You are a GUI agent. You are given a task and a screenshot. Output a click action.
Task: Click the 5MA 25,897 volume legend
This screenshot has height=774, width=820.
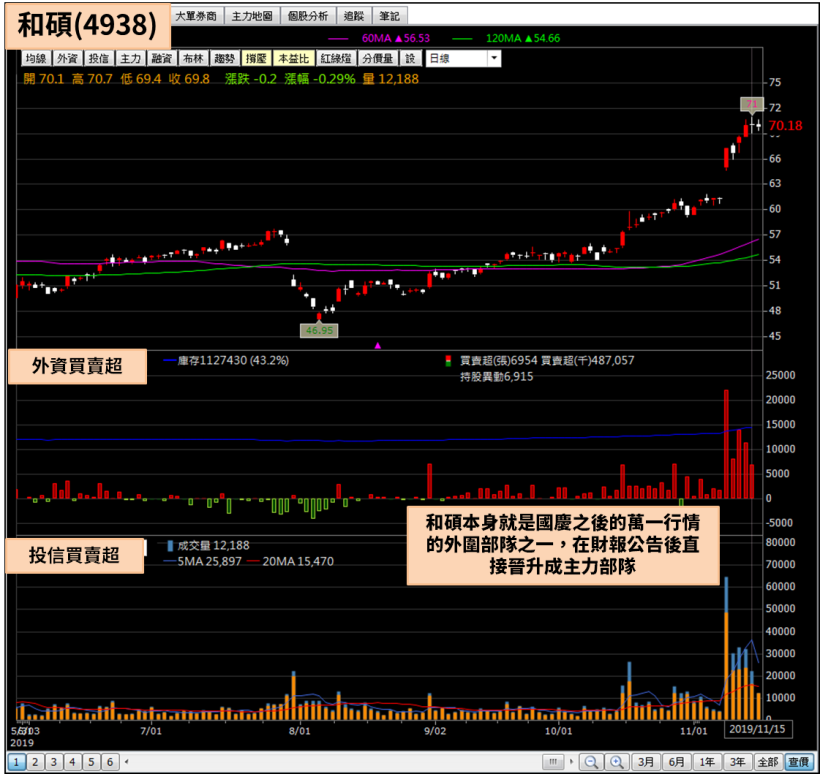pyautogui.click(x=203, y=562)
